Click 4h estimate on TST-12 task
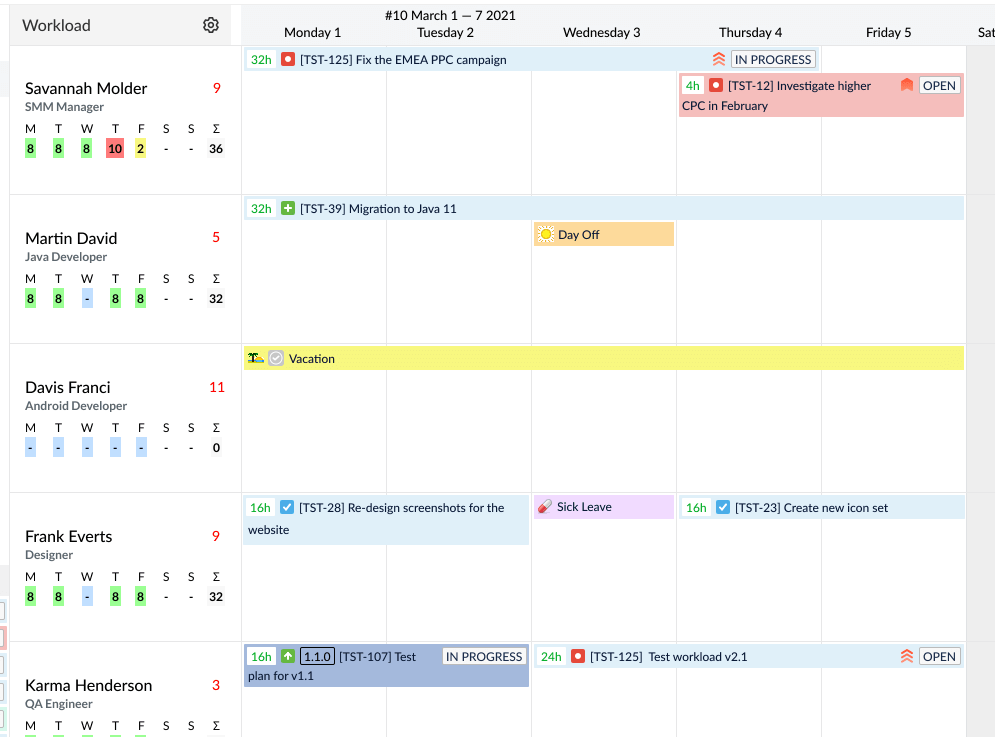Image resolution: width=995 pixels, height=737 pixels. 692,85
